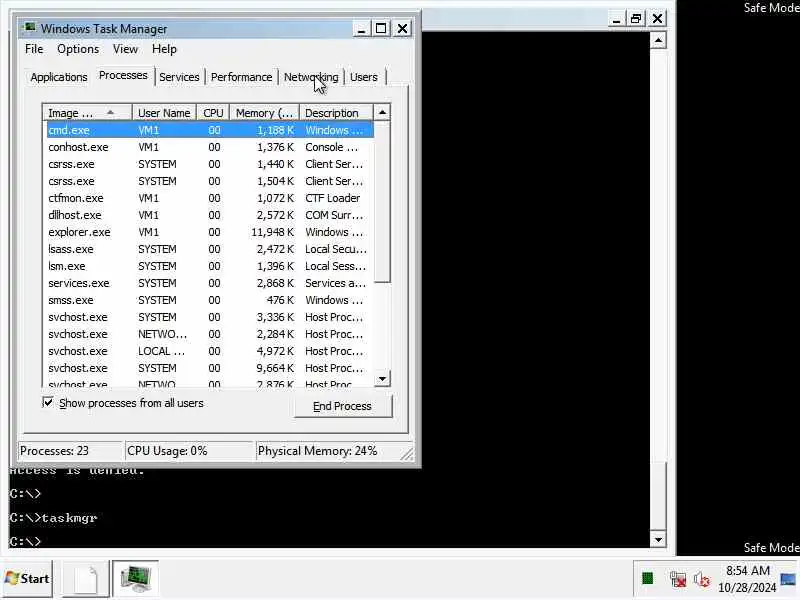Select the ctfmon.exe process
Image resolution: width=800 pixels, height=600 pixels.
210,198
